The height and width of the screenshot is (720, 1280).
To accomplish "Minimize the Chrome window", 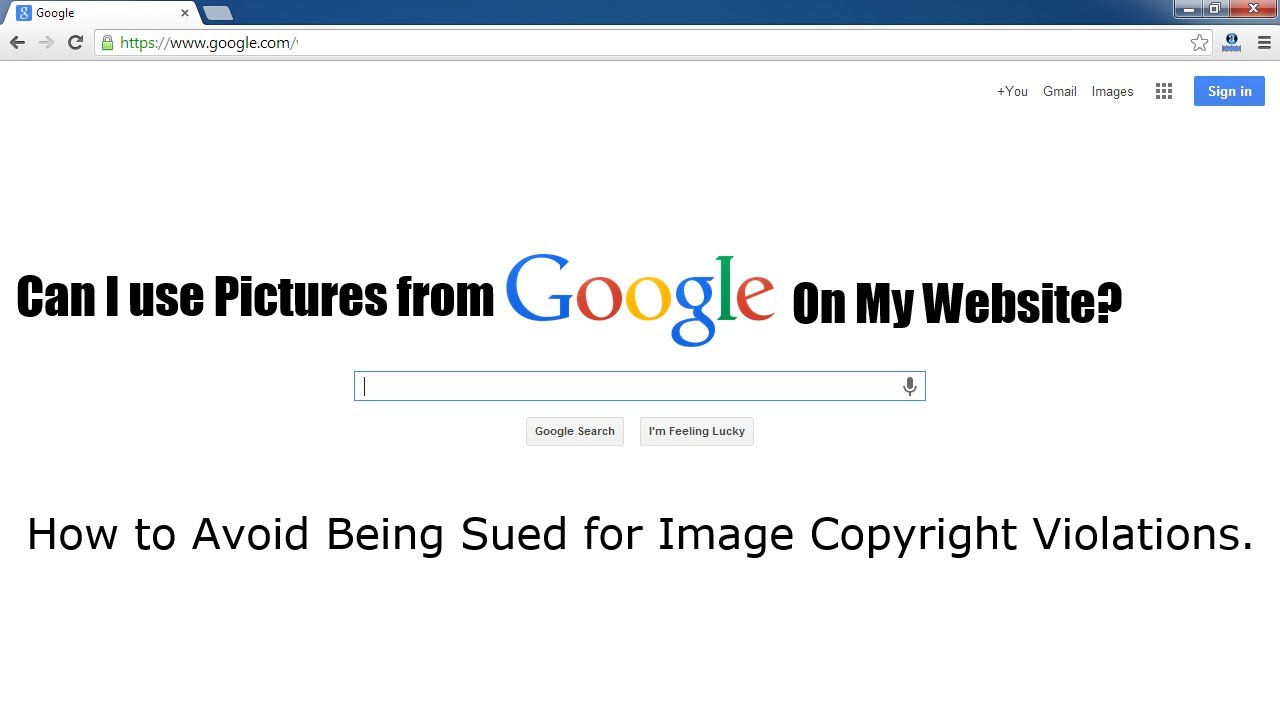I will [x=1188, y=8].
